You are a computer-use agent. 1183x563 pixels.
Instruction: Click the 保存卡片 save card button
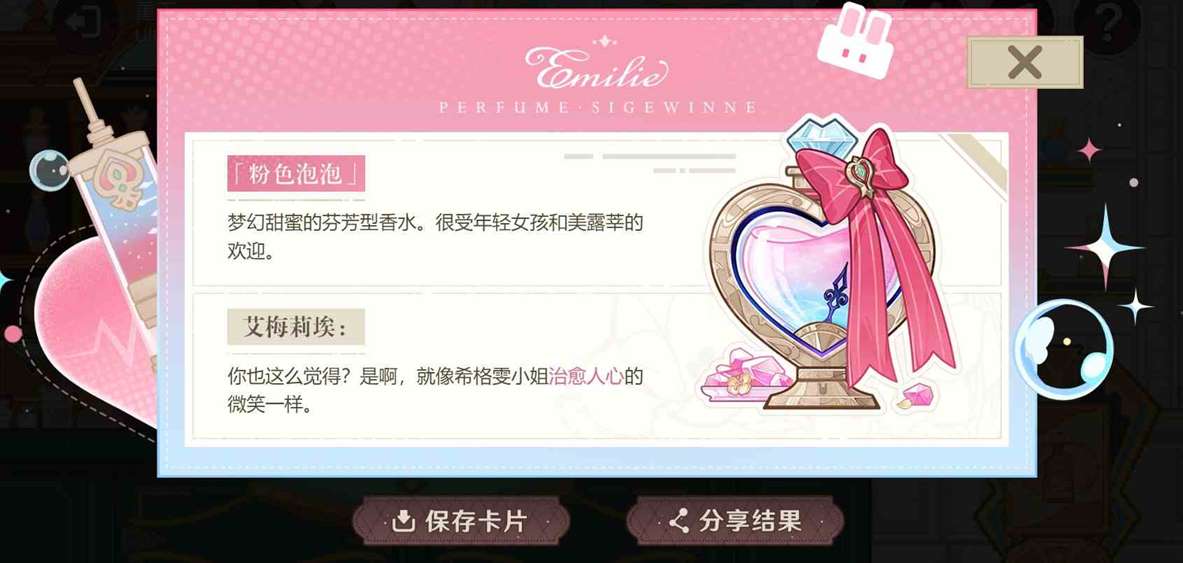pos(460,521)
